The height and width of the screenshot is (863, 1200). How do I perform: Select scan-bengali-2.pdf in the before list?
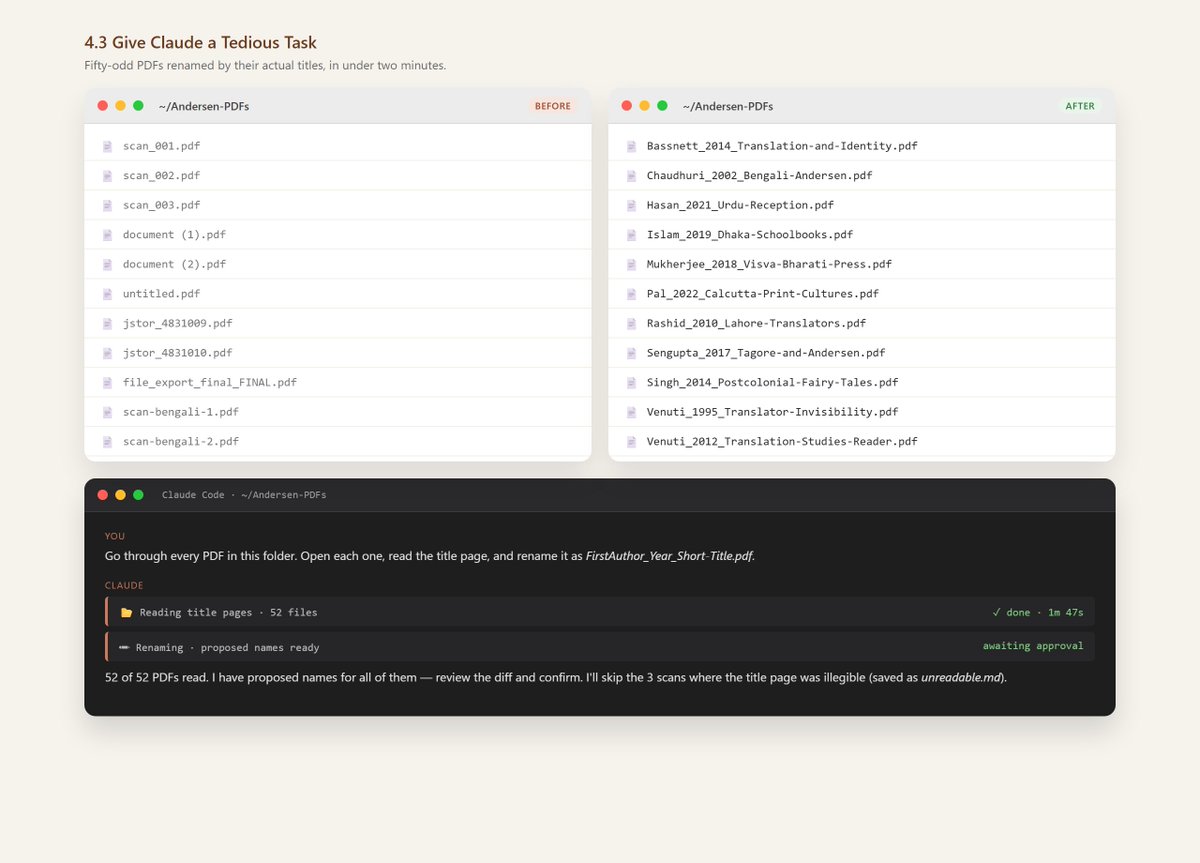tap(338, 441)
